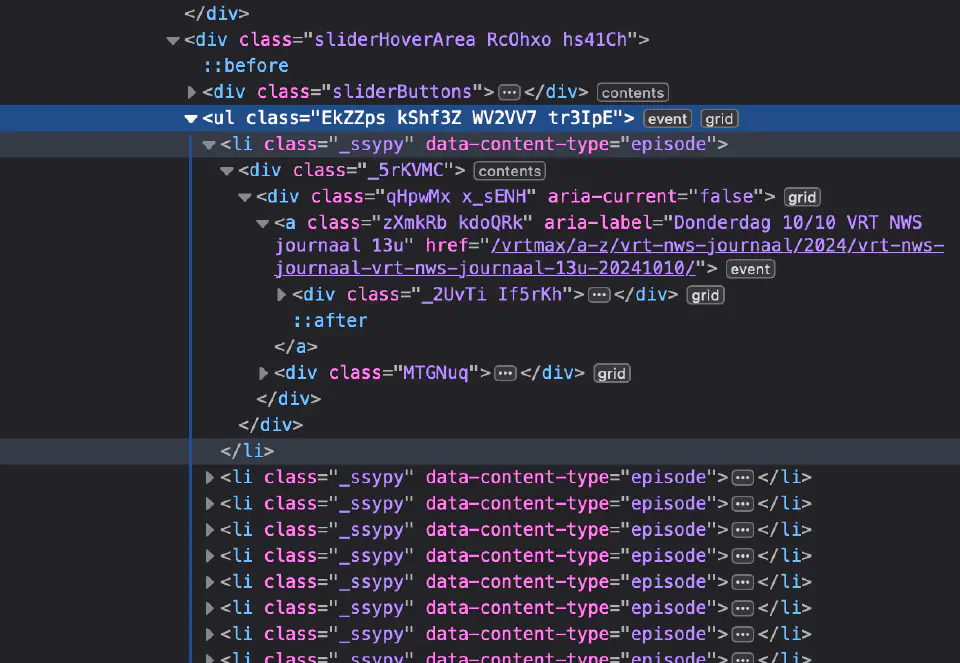The image size is (960, 663).
Task: Click the class value "EkZZps kShf3Z WV2VV7 tr3IpE"
Action: [x=468, y=118]
